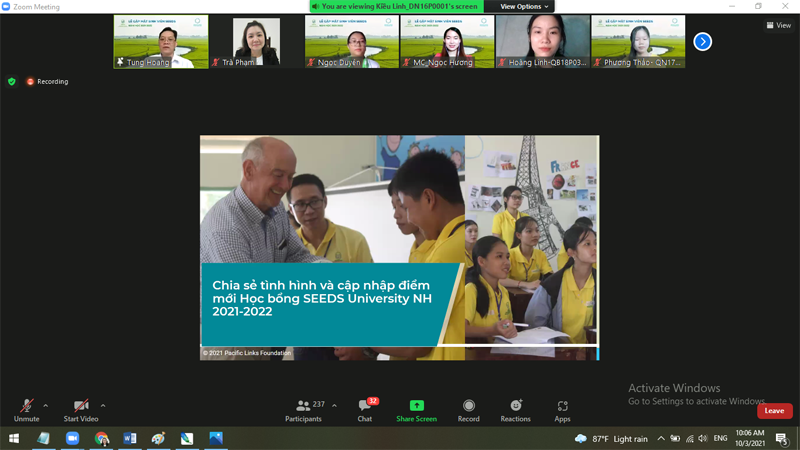Show next participants with blue arrow
800x450 pixels.
coord(703,41)
